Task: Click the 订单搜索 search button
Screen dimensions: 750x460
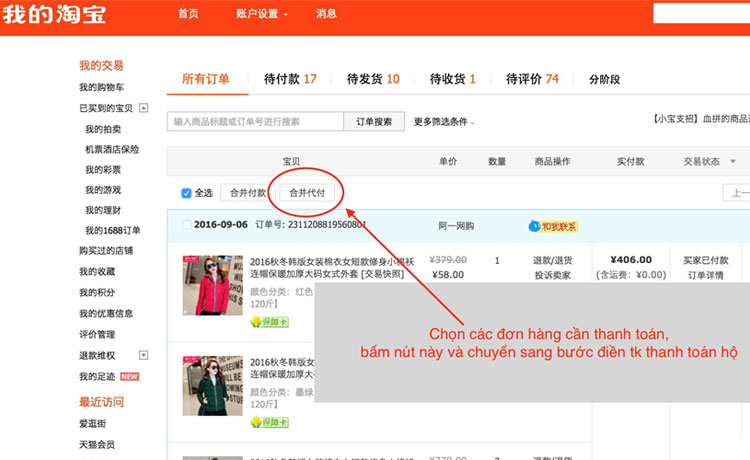Action: pos(374,121)
